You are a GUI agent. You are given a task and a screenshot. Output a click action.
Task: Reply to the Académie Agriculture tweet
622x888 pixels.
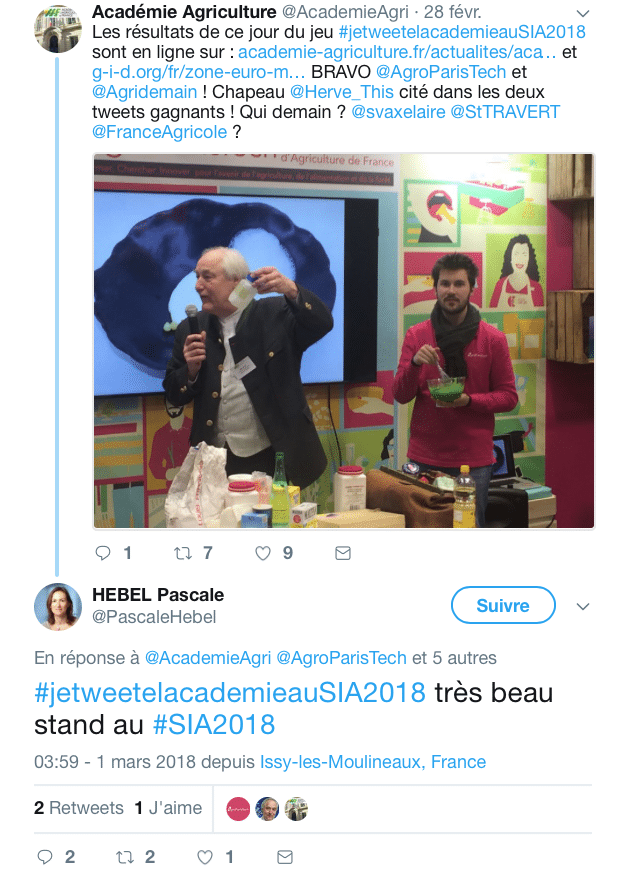click(103, 553)
